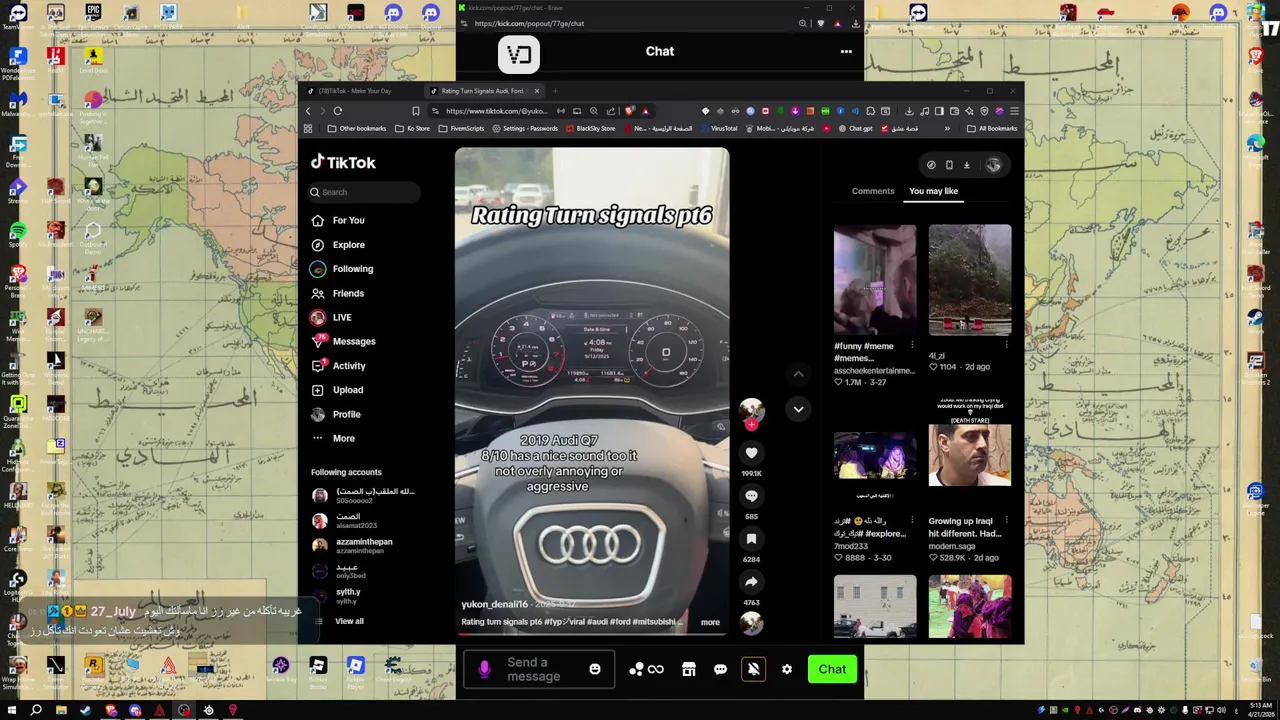Screen dimensions: 1280x720
Task: Open FivemScripts bookmarks folder
Action: pos(461,128)
